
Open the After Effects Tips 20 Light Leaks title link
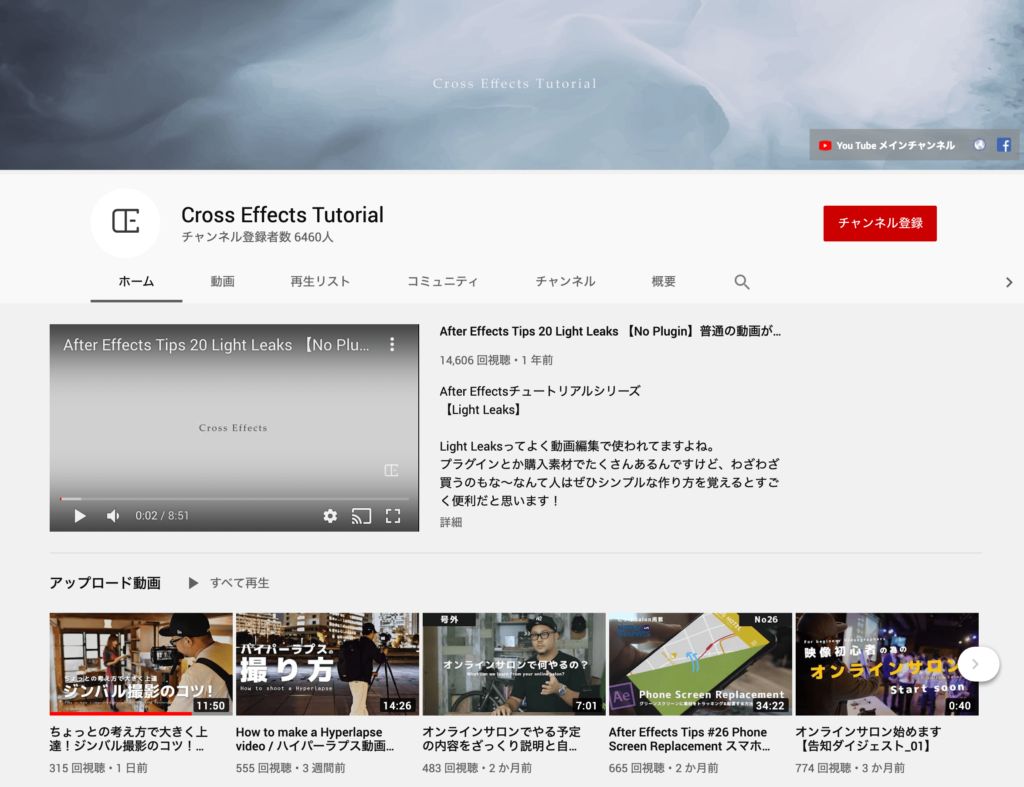[610, 331]
